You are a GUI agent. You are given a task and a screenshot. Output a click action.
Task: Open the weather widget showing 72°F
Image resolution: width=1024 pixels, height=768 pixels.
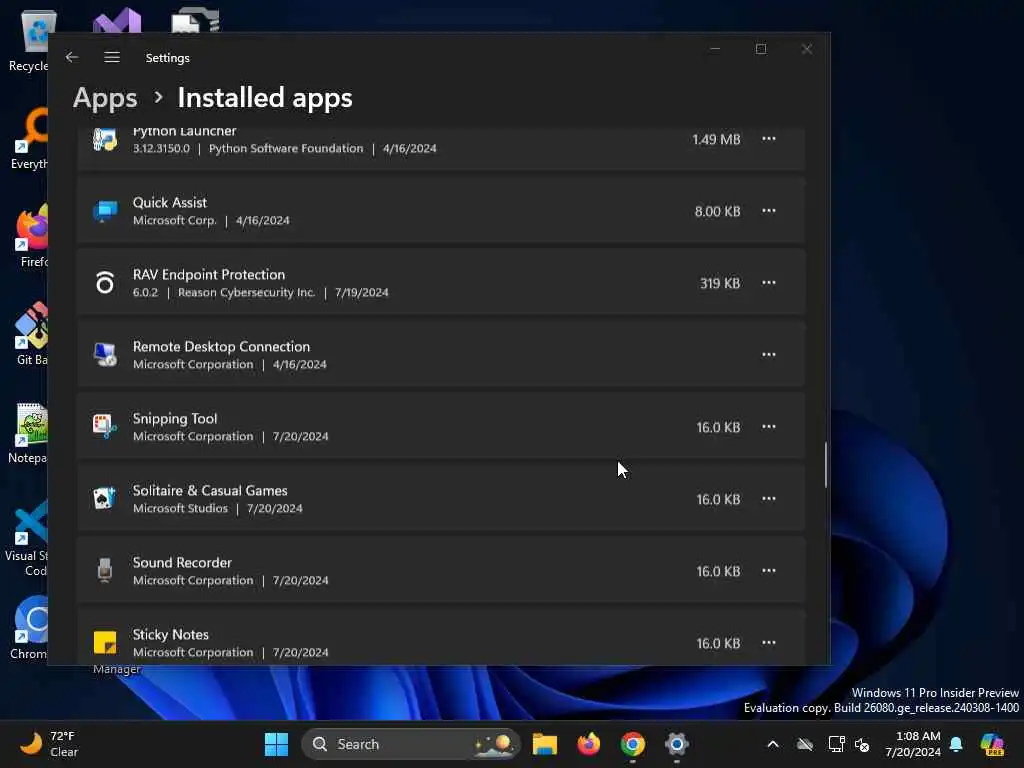(48, 744)
